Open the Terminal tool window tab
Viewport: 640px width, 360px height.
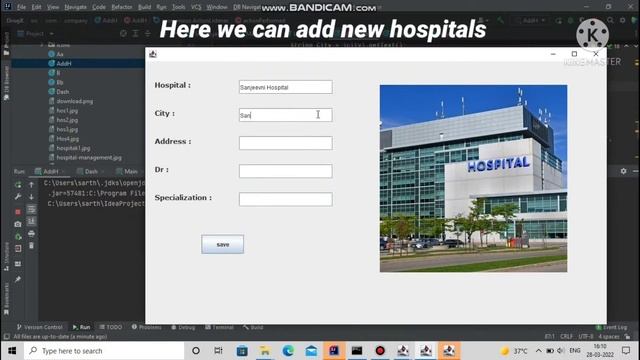(220, 327)
